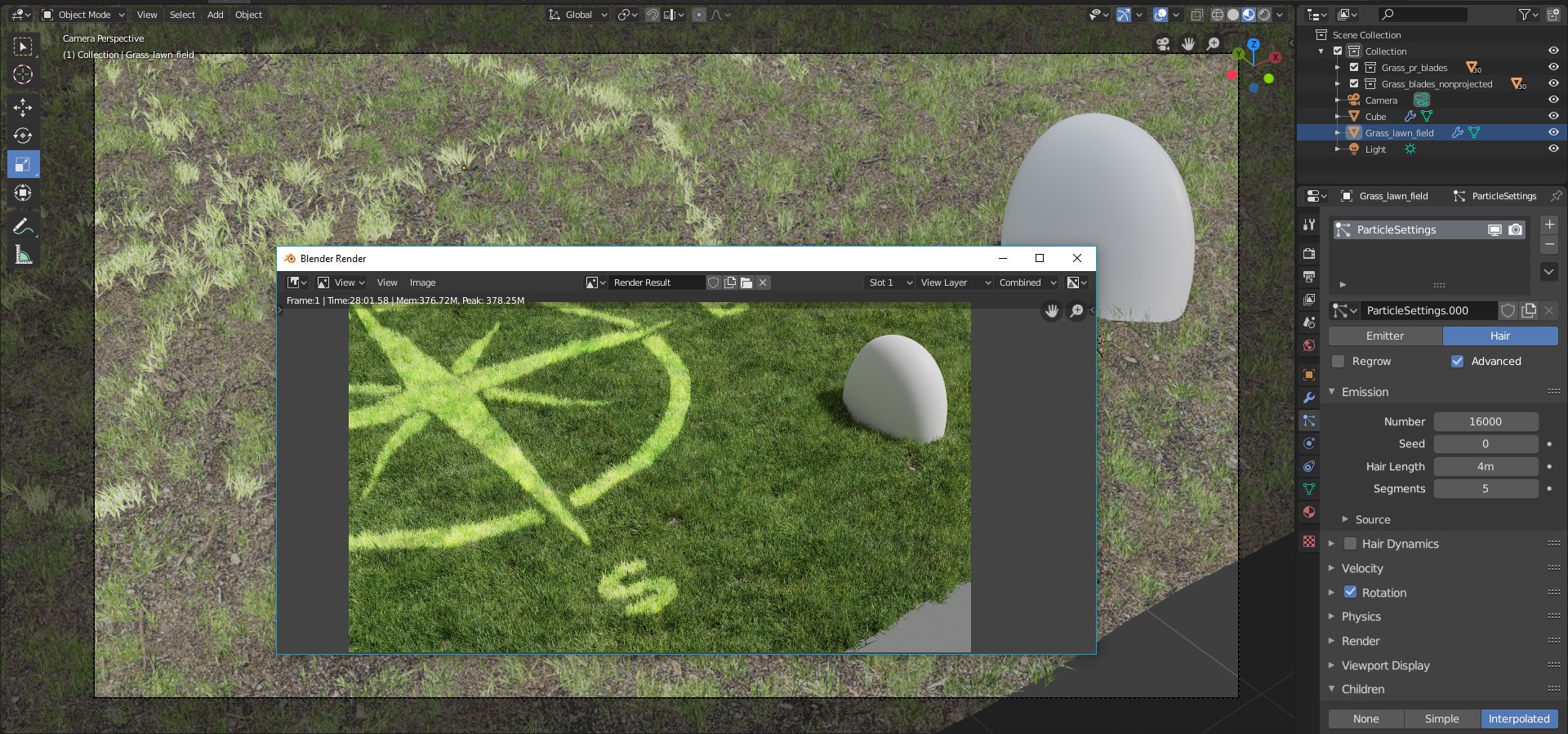1568x734 pixels.
Task: Set Children type to Simple
Action: [1441, 718]
